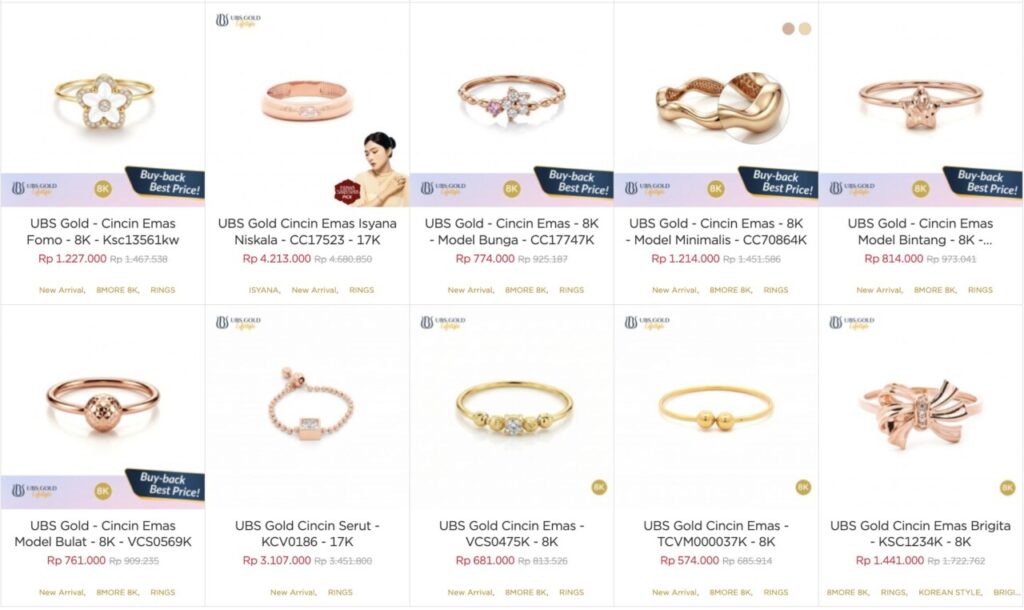1024x610 pixels.
Task: Click the KOREAN STYLE tag under the Brigita ring
Action: coord(950,592)
